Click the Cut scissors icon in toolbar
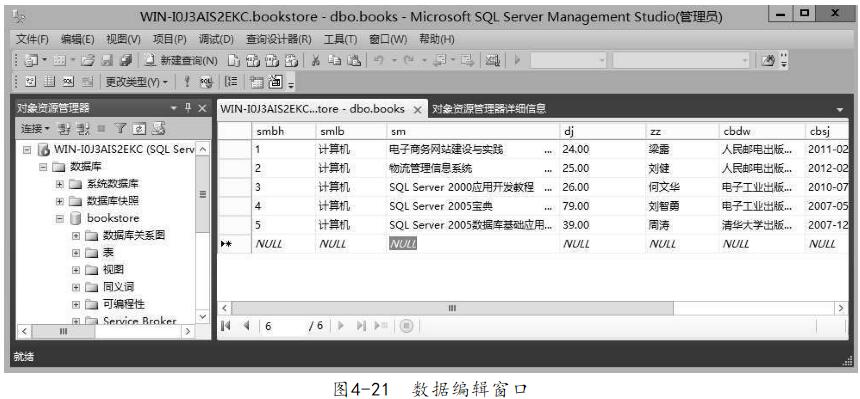860x399 pixels. [x=315, y=60]
